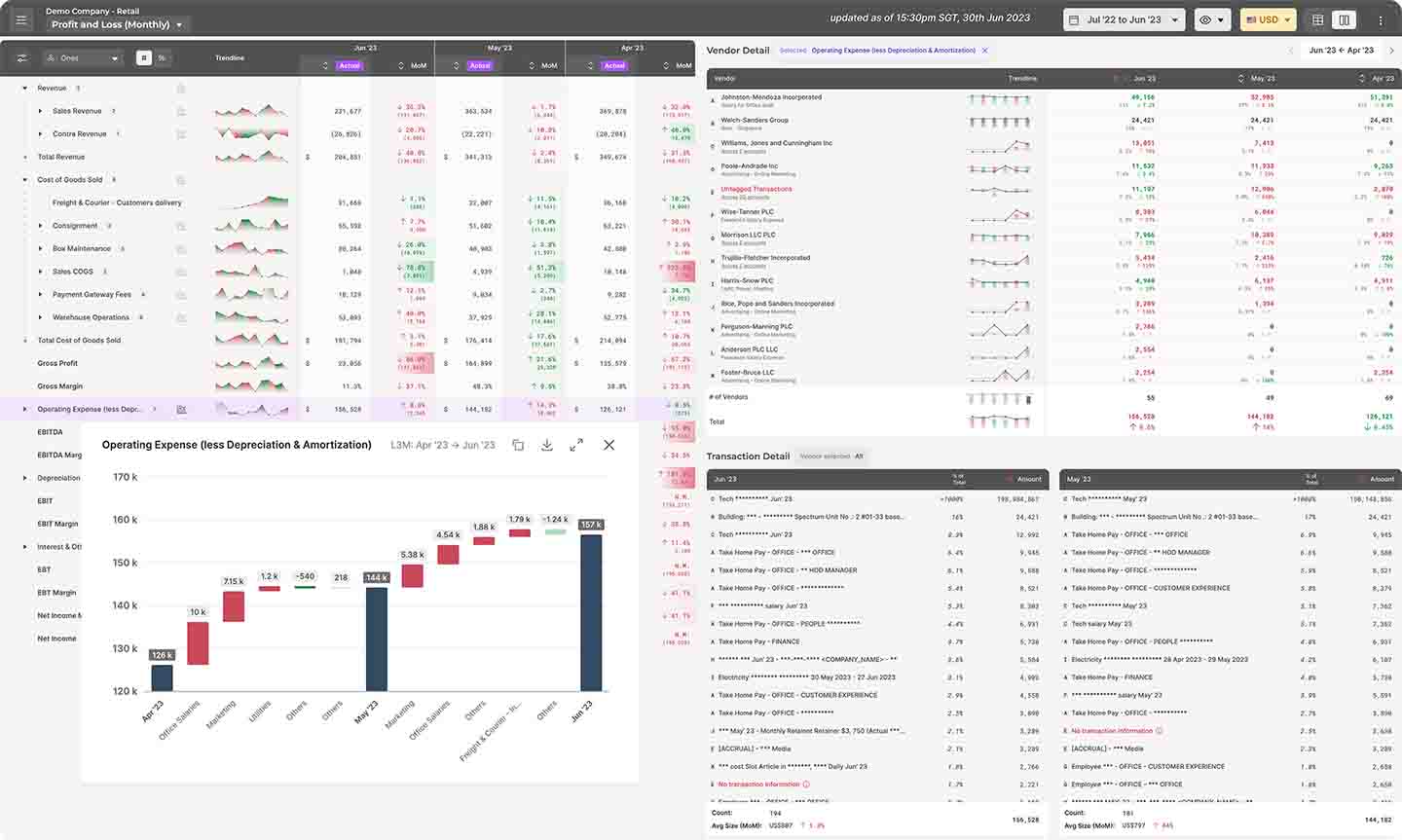Click Jun '23 ← Apr '23 period label
This screenshot has height=840, width=1402.
(1342, 51)
